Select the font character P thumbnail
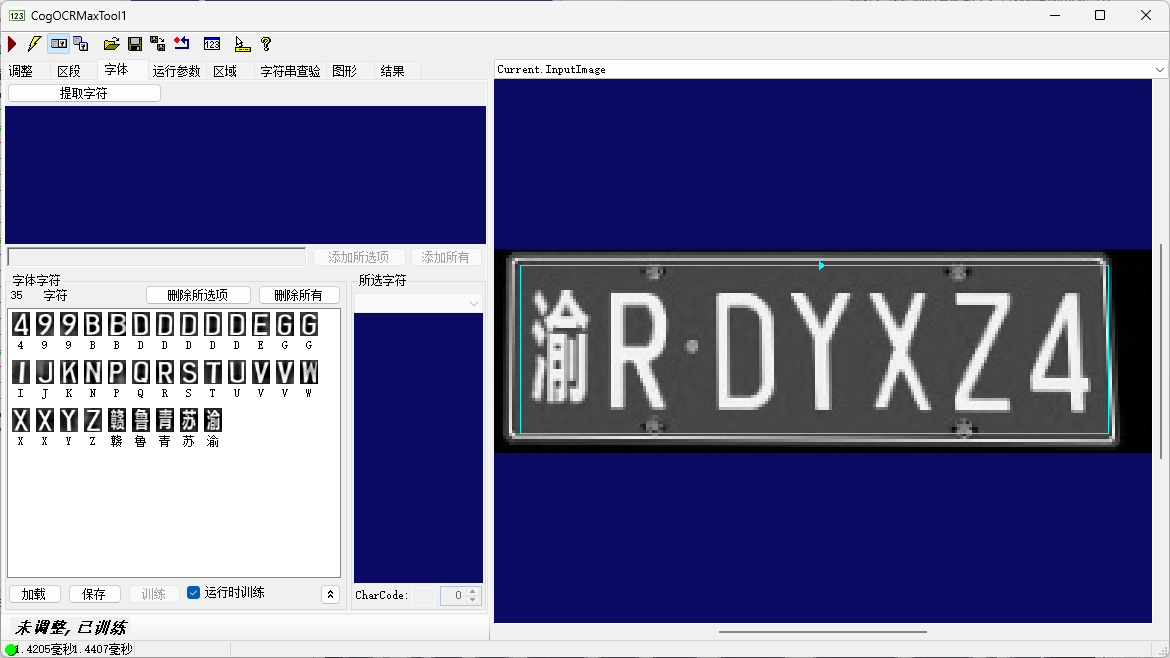 [x=116, y=372]
